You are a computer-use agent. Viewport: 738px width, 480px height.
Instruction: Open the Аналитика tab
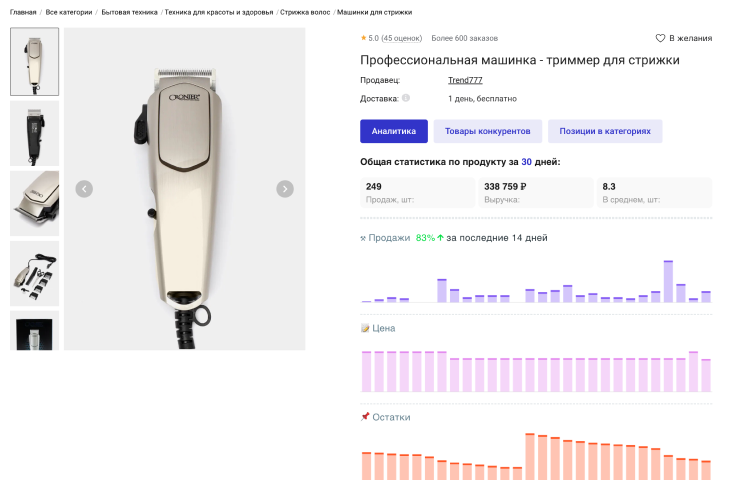pos(393,131)
